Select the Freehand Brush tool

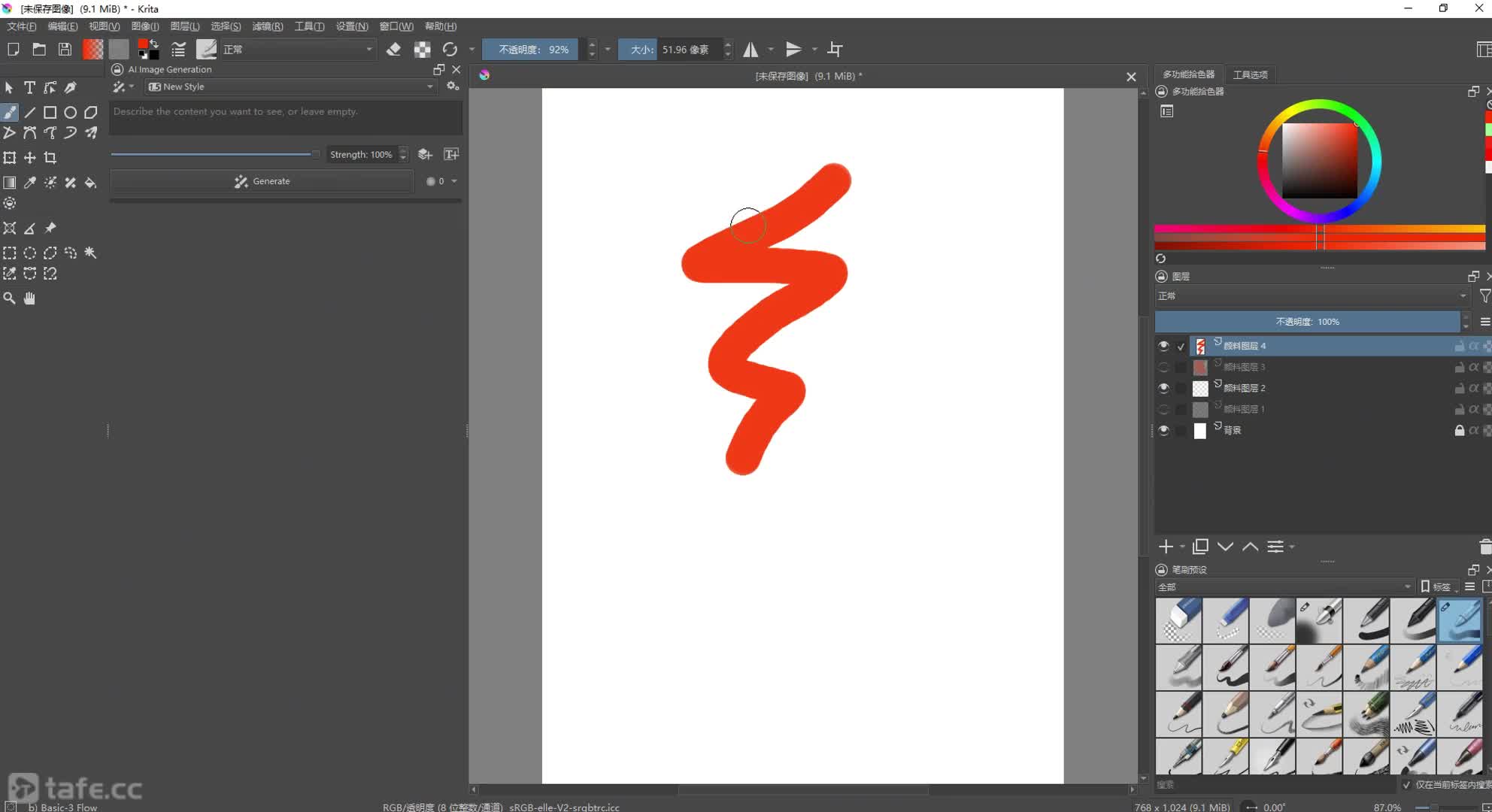coord(9,113)
